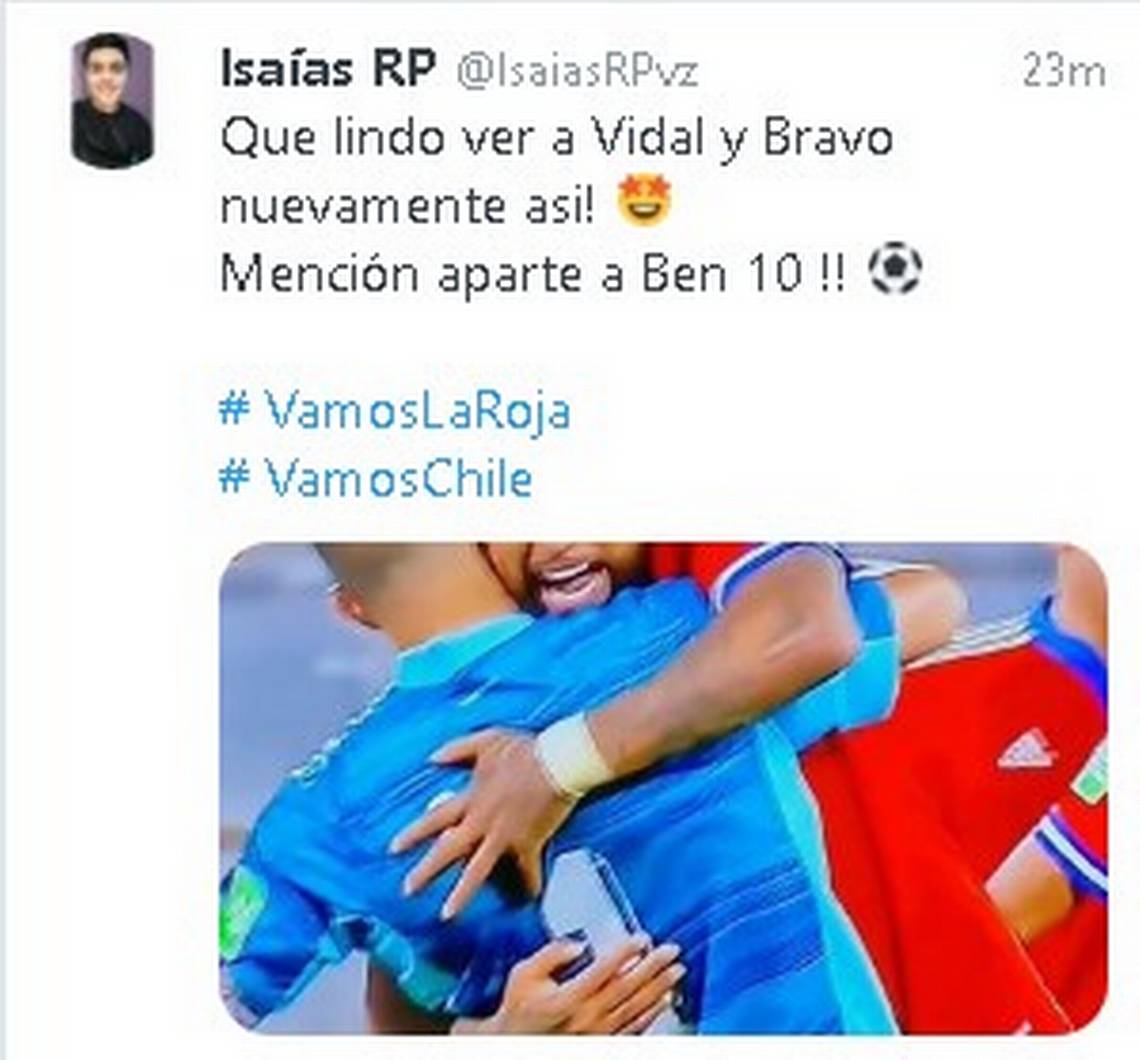
Task: Follow the #VamosLaRoja hashtag
Action: 395,411
